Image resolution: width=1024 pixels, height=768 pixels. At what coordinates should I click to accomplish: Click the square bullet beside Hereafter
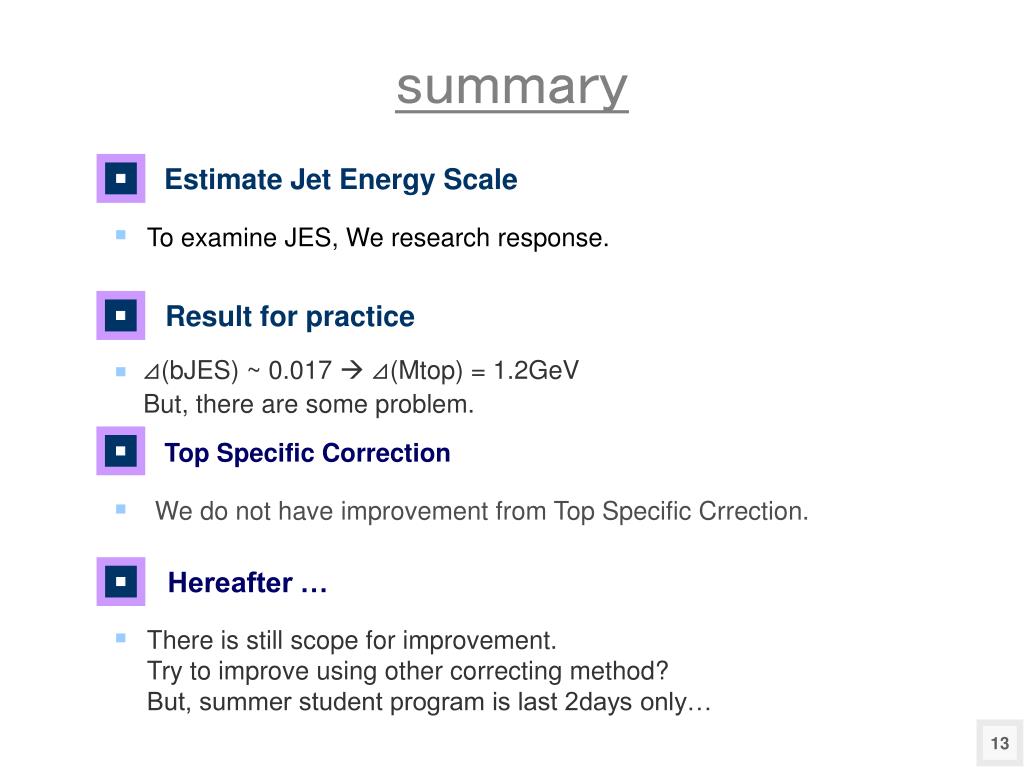121,581
